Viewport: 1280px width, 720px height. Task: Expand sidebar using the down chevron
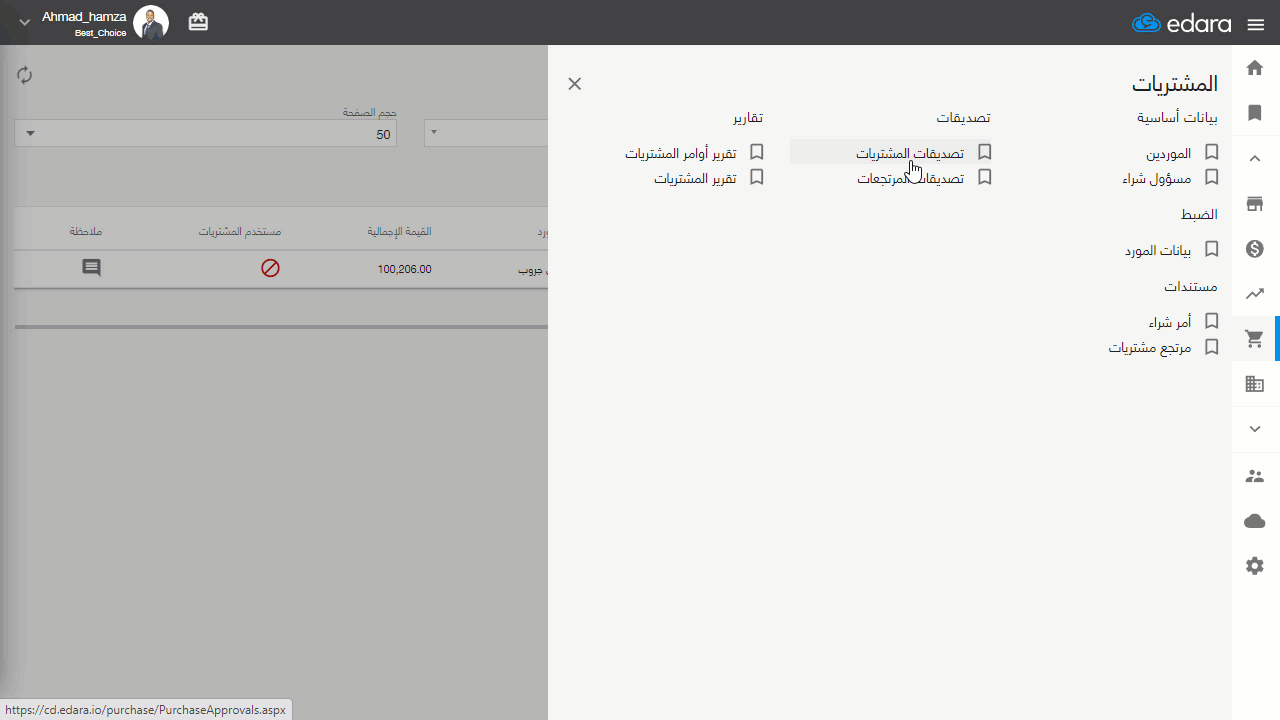tap(1255, 429)
